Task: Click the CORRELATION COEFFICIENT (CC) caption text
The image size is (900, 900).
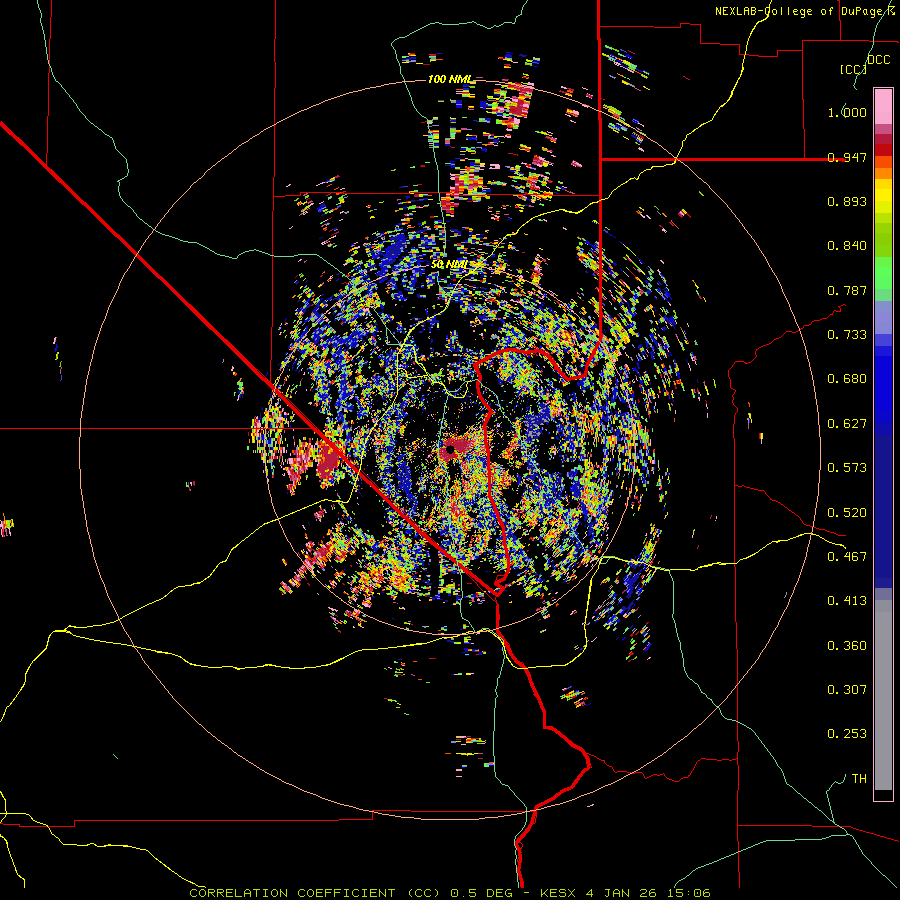Action: 314,893
